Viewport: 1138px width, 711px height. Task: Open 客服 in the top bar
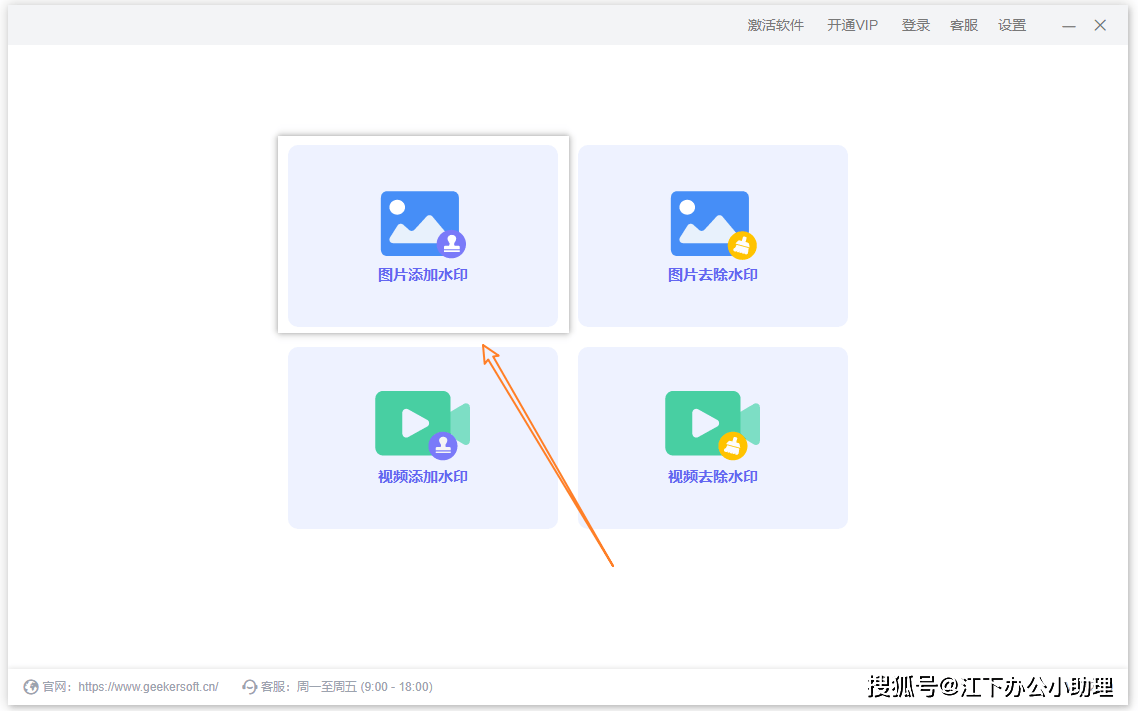(x=964, y=26)
